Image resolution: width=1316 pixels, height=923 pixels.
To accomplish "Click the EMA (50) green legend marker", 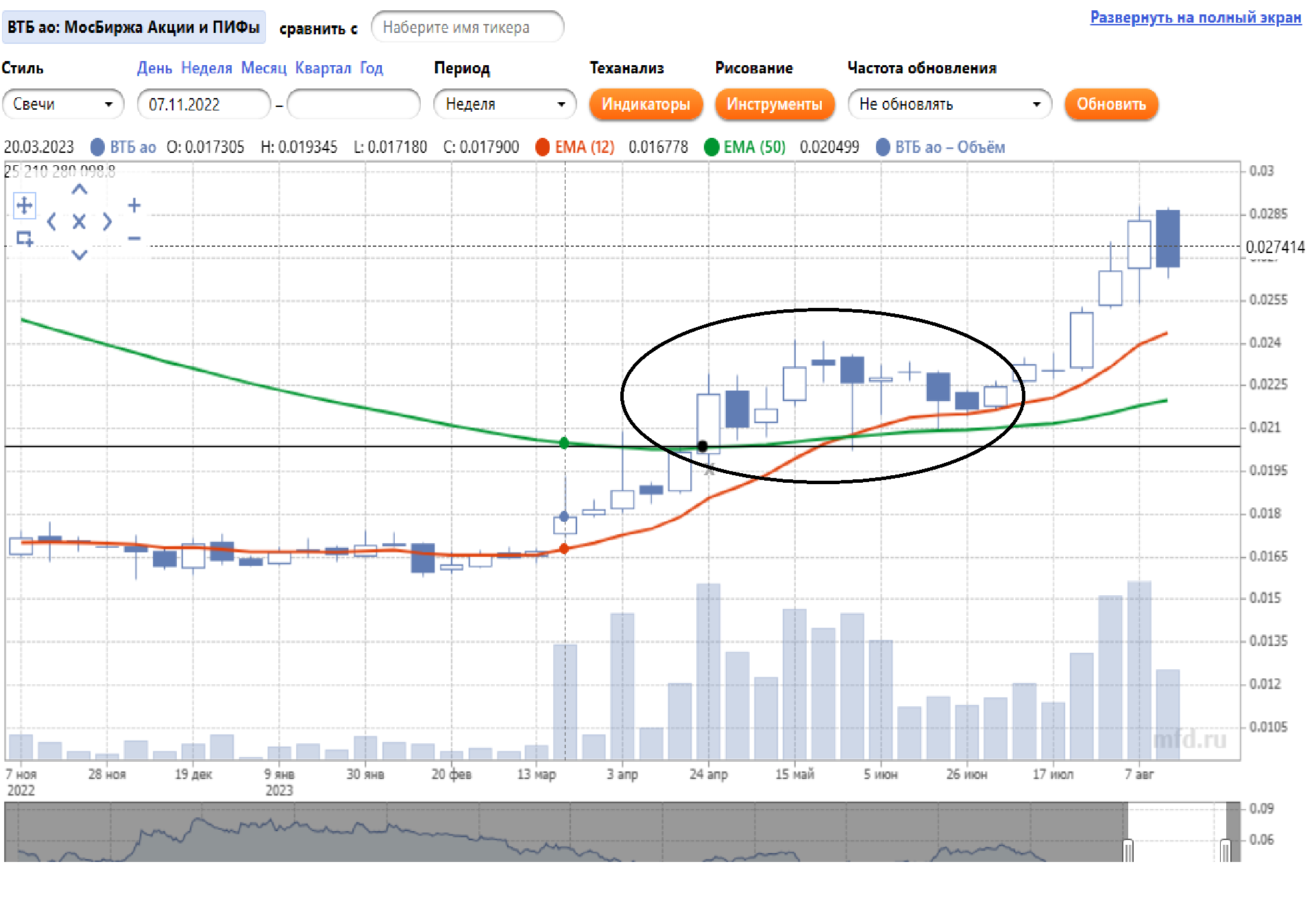I will (x=711, y=147).
